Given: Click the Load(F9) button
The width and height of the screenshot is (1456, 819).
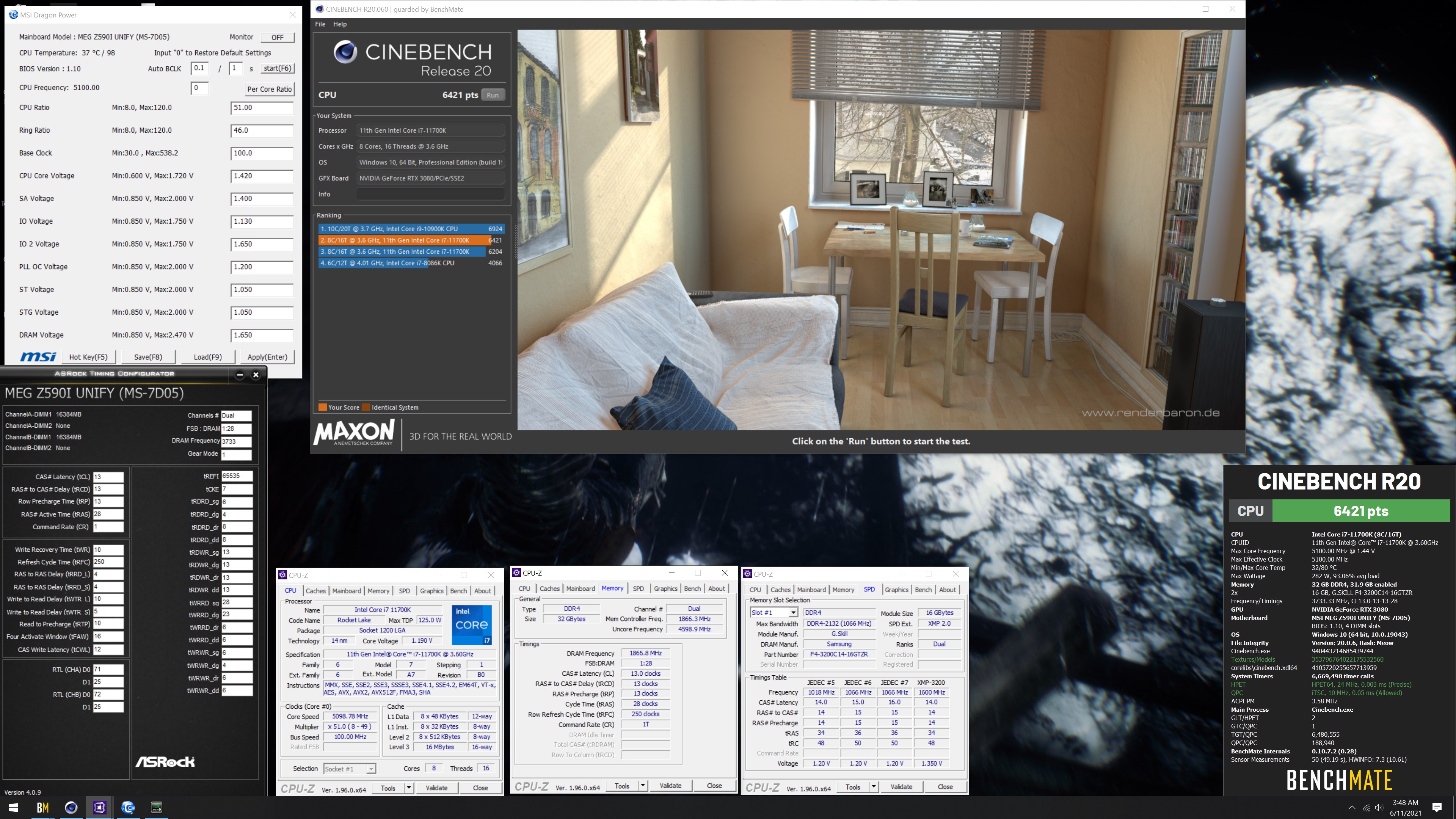Looking at the screenshot, I should (x=207, y=357).
